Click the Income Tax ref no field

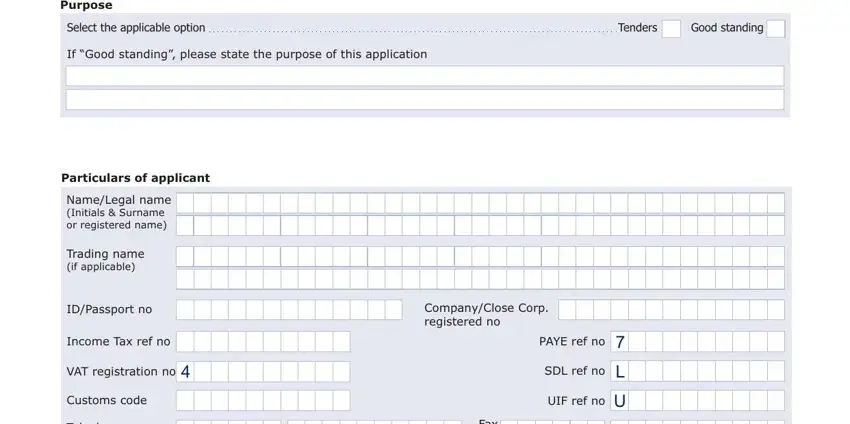[x=263, y=342]
